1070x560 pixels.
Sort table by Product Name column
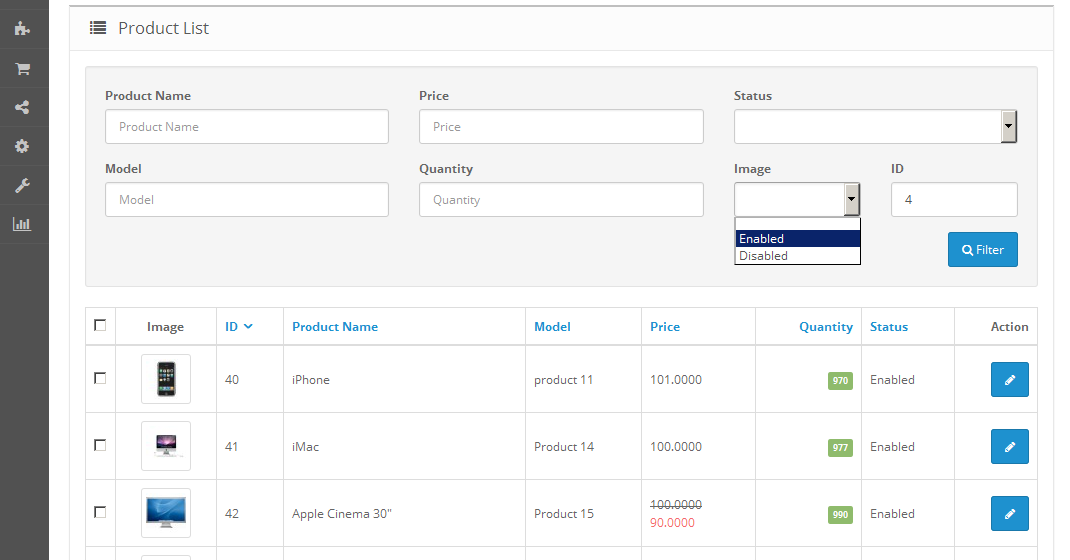tap(335, 327)
